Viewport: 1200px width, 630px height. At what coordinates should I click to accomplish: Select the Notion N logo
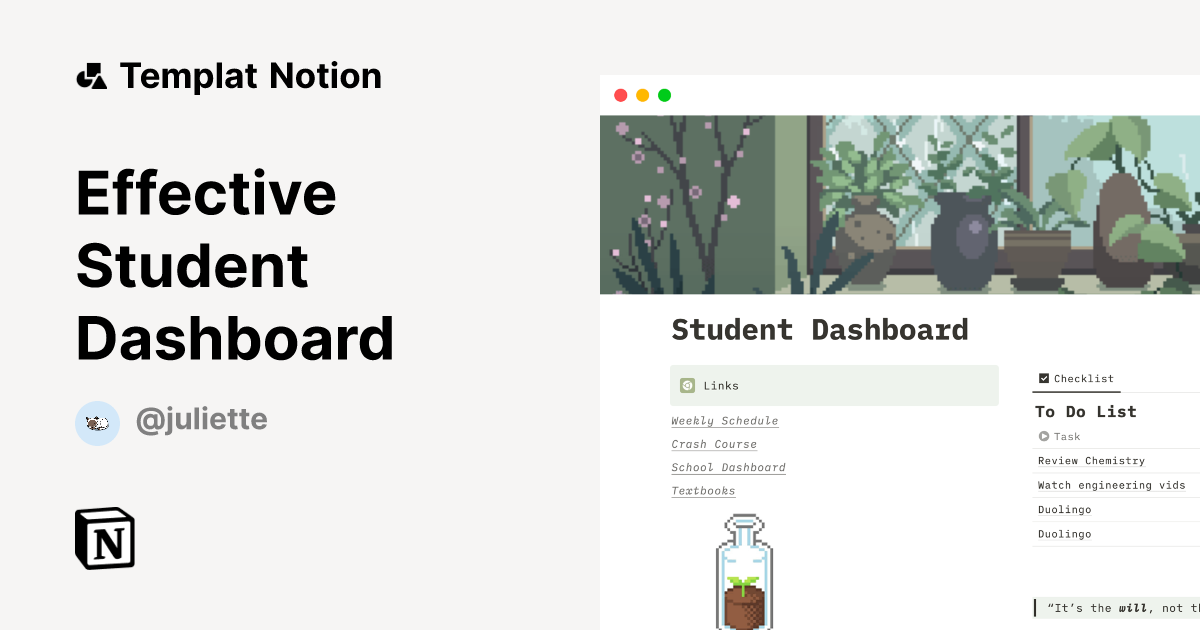(x=104, y=538)
